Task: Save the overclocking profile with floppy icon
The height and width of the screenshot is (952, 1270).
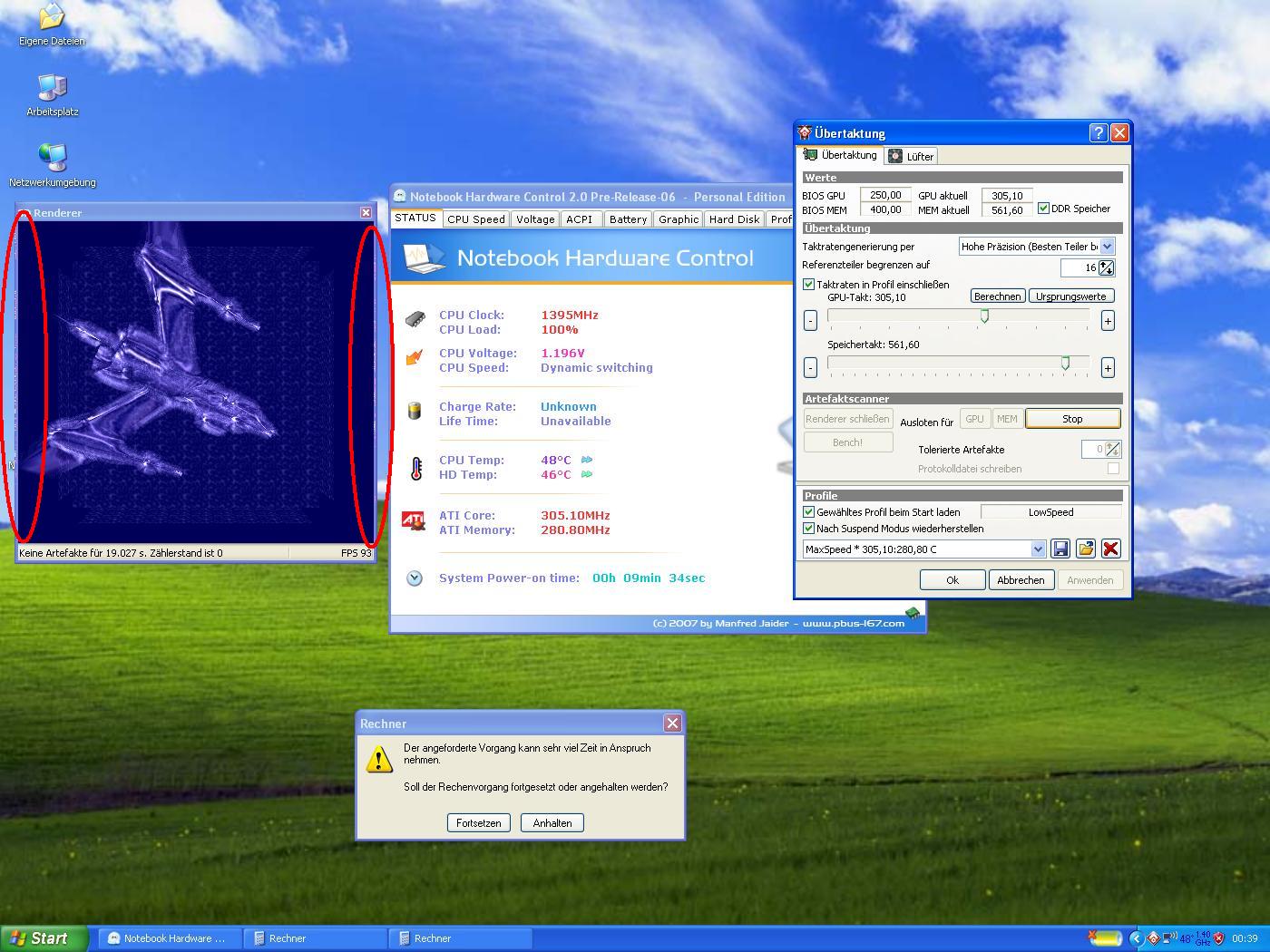Action: pos(1060,549)
